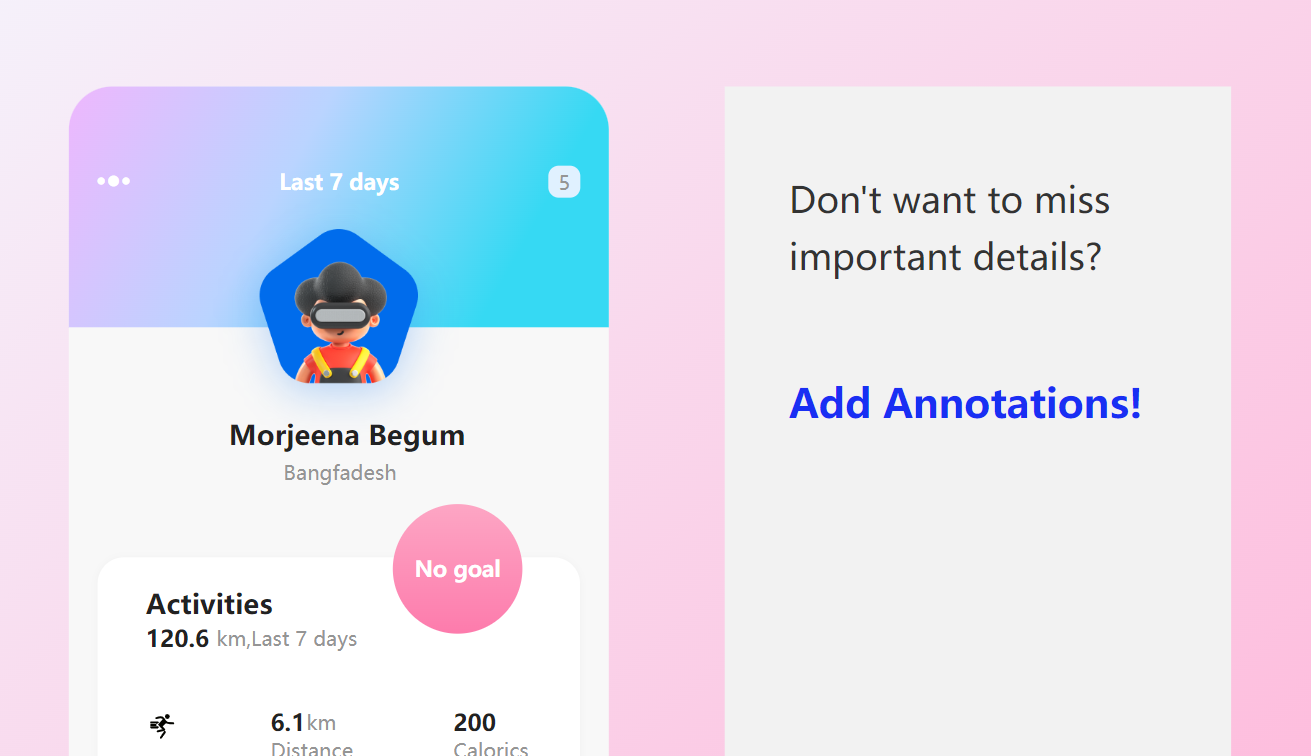Click the VR avatar profile picture
This screenshot has height=756, width=1311.
click(339, 322)
